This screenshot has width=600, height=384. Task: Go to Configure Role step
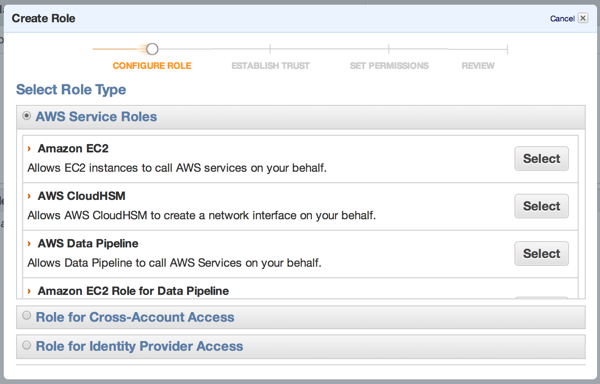152,66
